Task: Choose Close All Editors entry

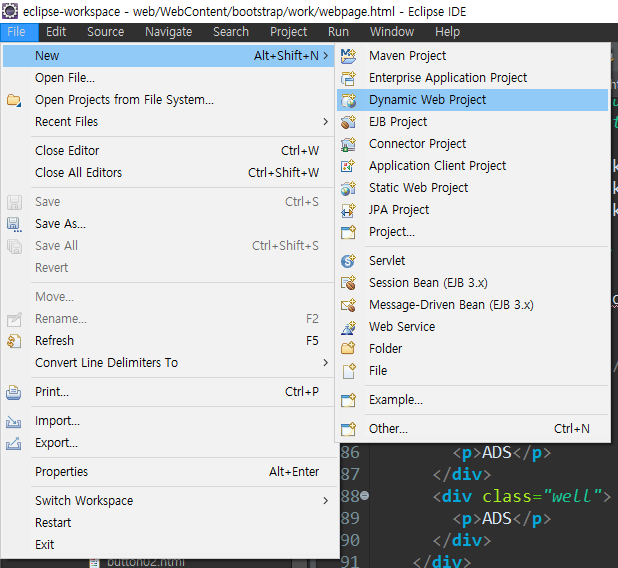Action: pos(168,173)
